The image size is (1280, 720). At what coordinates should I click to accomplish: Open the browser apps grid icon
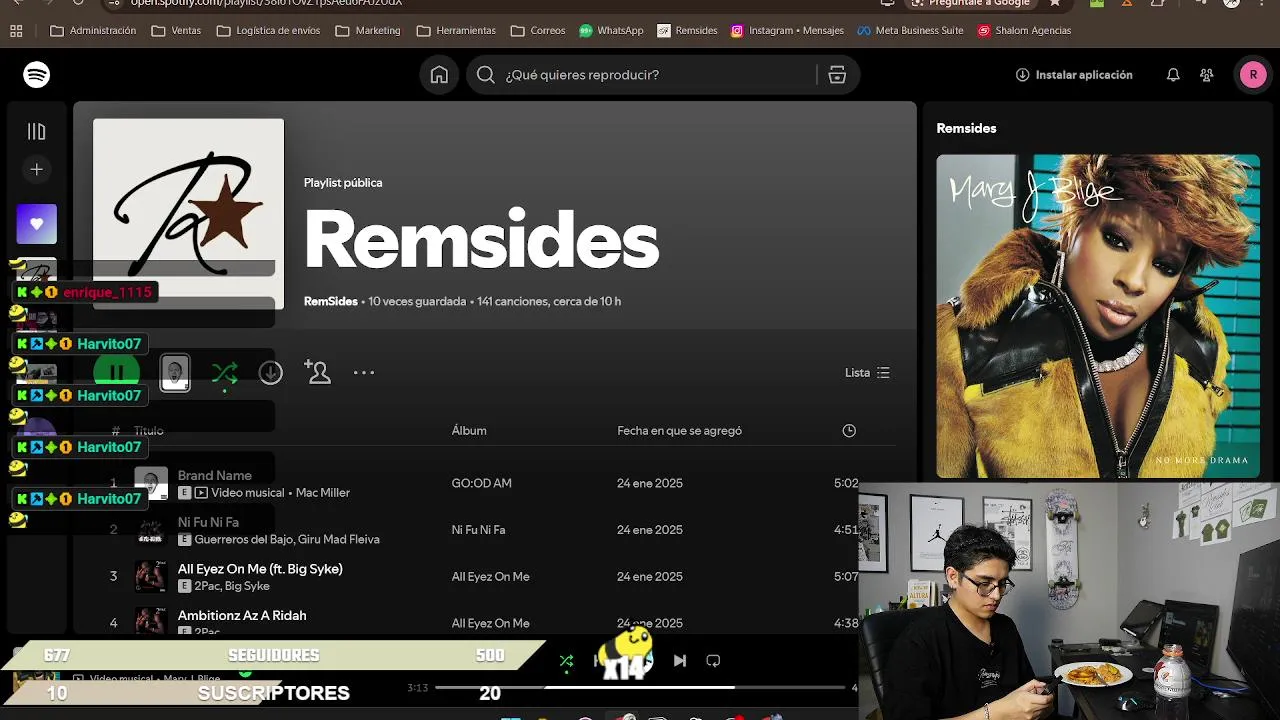tap(16, 31)
